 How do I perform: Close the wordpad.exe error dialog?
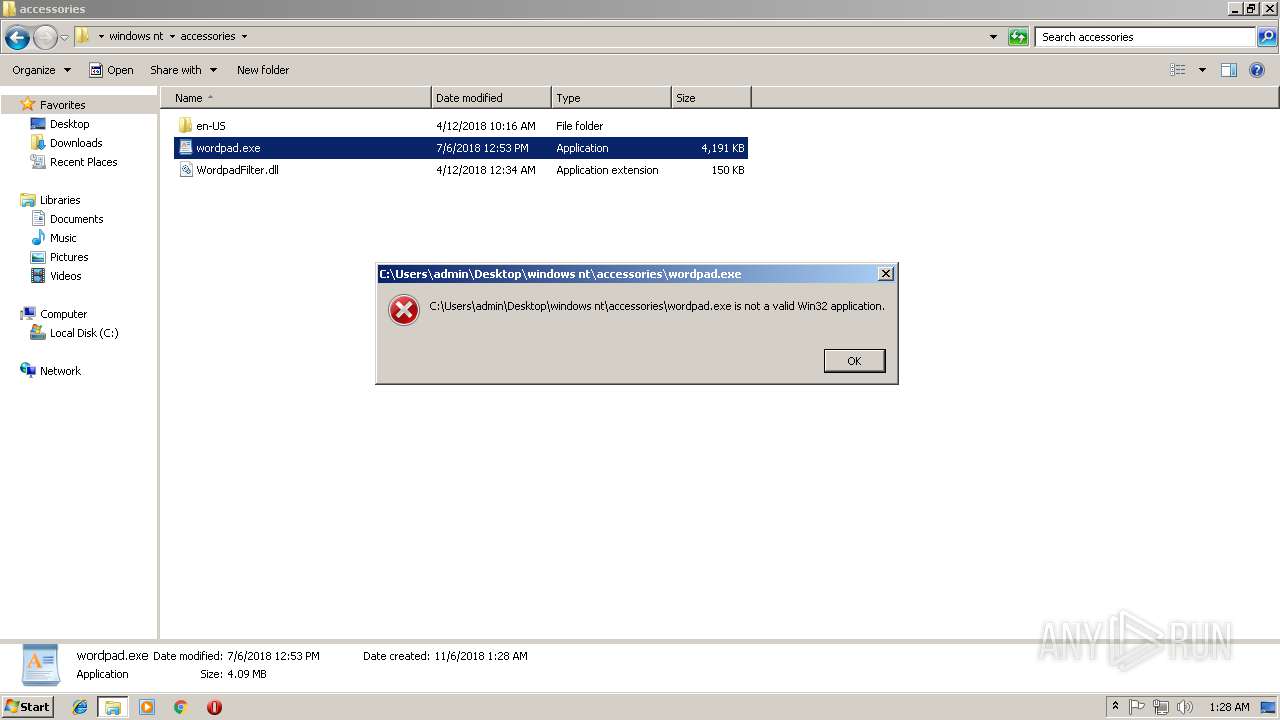pos(885,274)
